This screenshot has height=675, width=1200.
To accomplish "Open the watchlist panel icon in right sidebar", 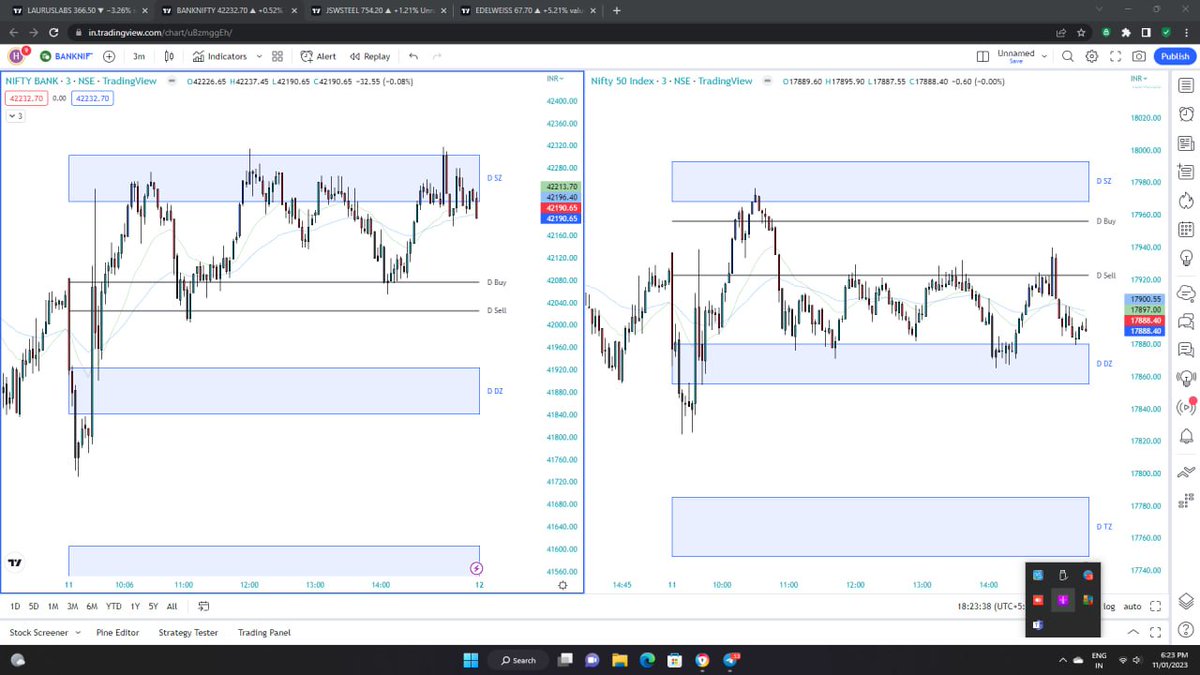I will [1185, 87].
